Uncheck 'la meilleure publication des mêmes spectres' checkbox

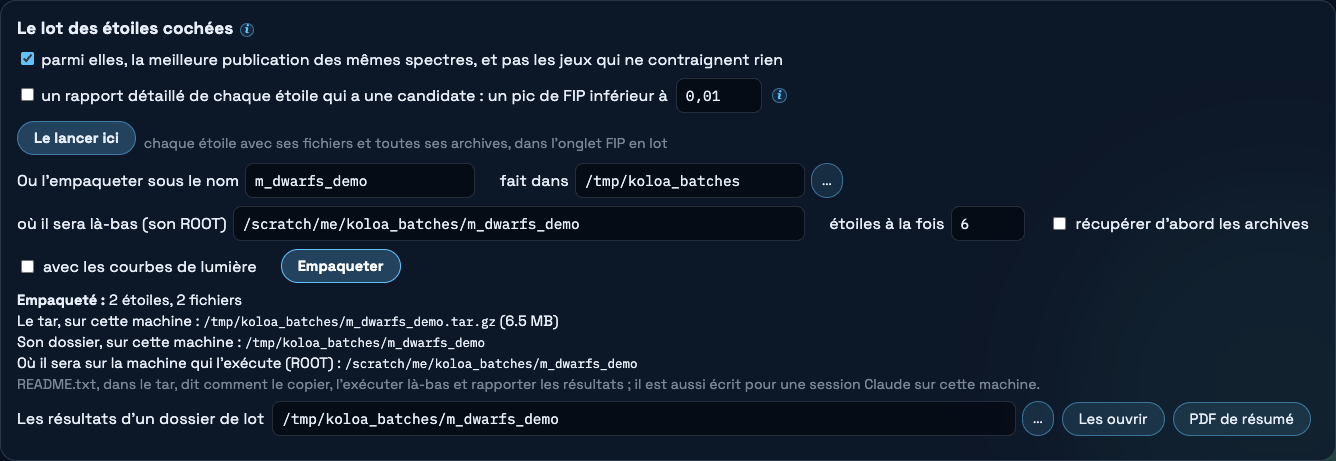tap(28, 59)
